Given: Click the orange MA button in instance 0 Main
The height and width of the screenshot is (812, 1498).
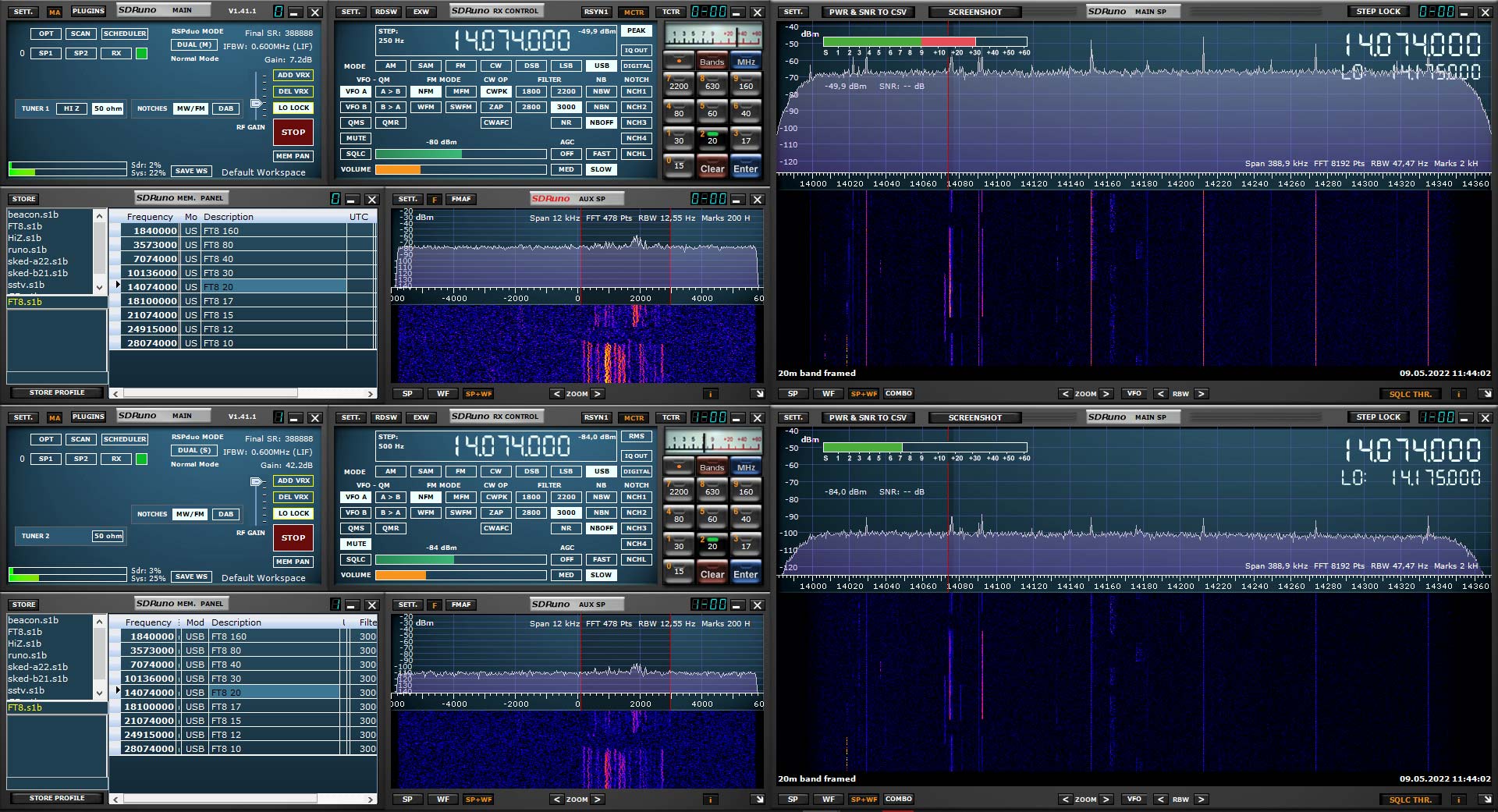Looking at the screenshot, I should (54, 12).
